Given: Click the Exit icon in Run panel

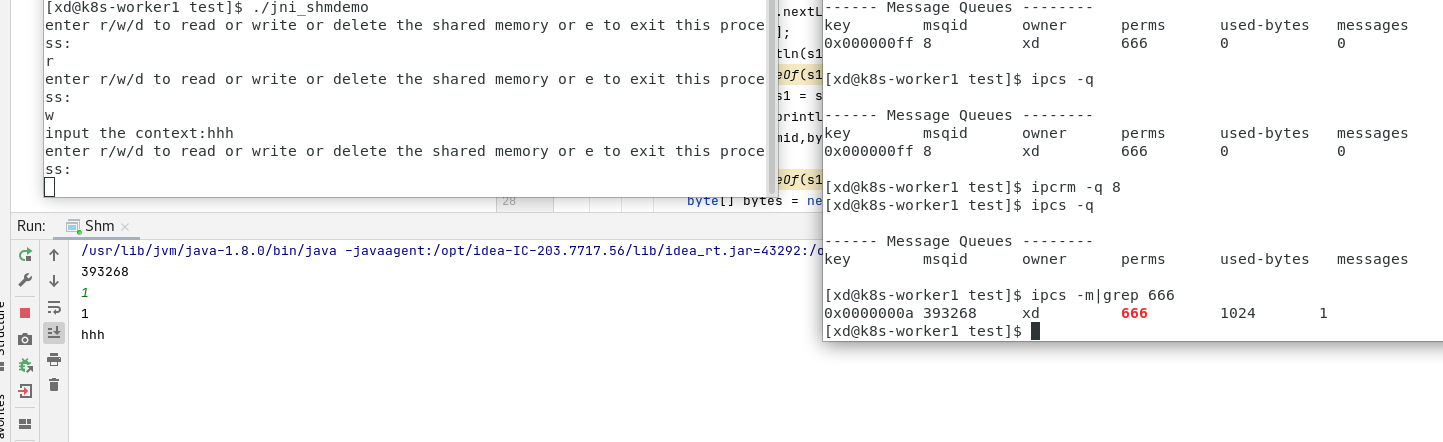Looking at the screenshot, I should tap(25, 391).
